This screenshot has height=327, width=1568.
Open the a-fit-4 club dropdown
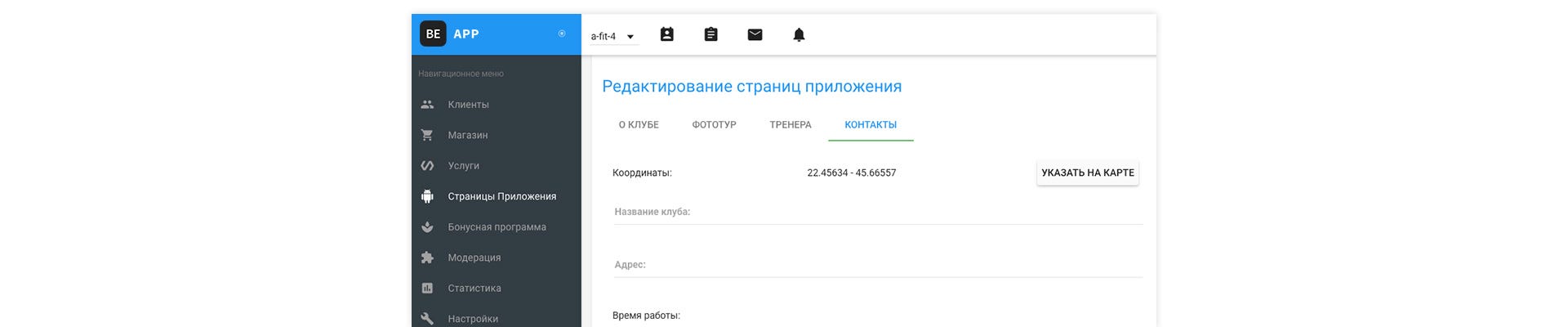[612, 36]
